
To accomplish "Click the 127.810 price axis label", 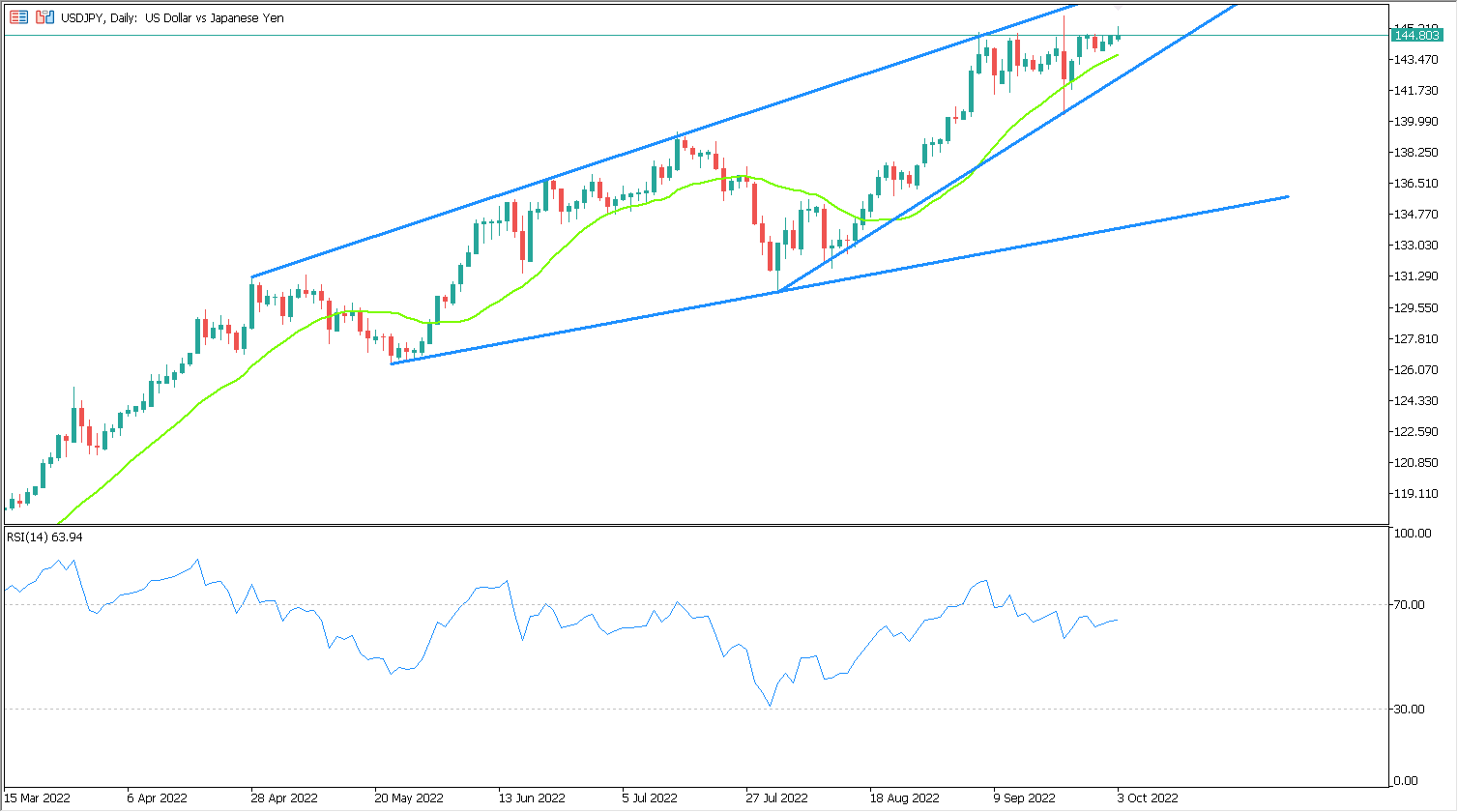I will (x=1415, y=339).
